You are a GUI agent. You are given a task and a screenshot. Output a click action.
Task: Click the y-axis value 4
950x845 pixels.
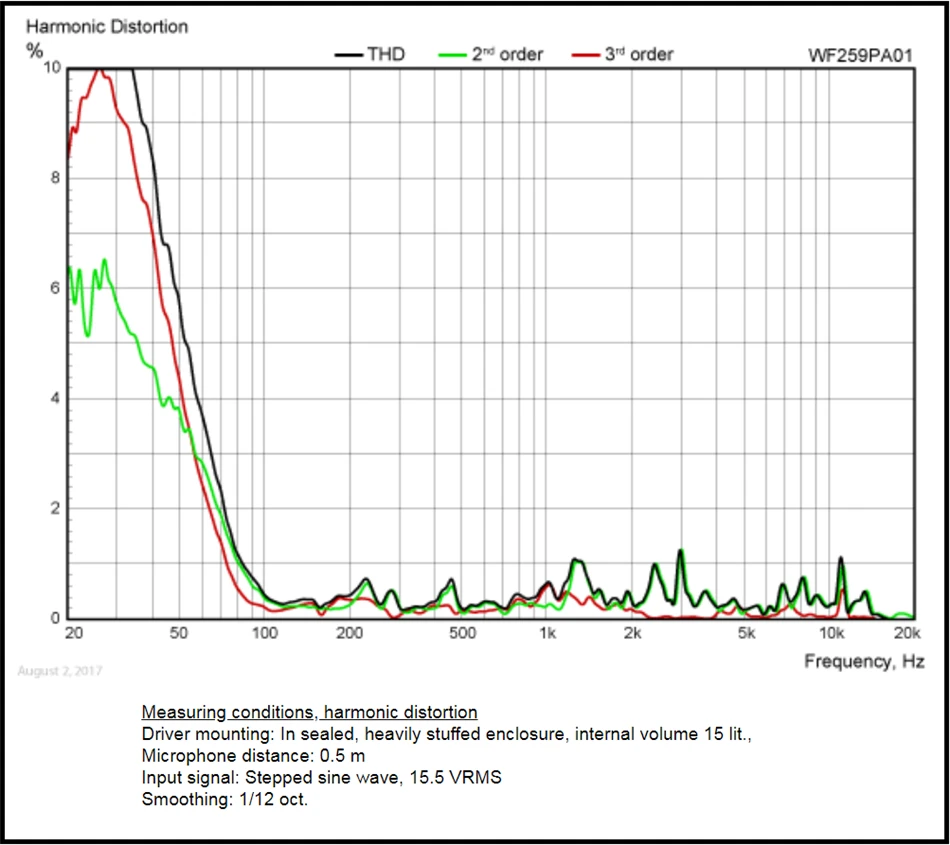coord(56,399)
